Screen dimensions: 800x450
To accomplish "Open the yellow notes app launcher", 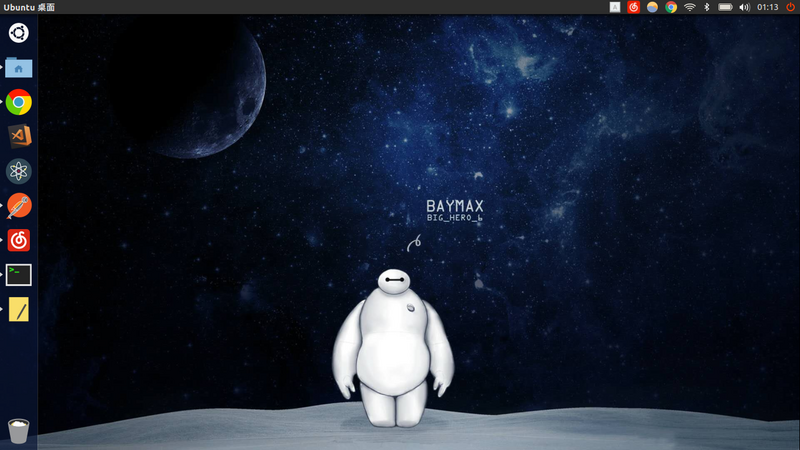I will point(18,310).
